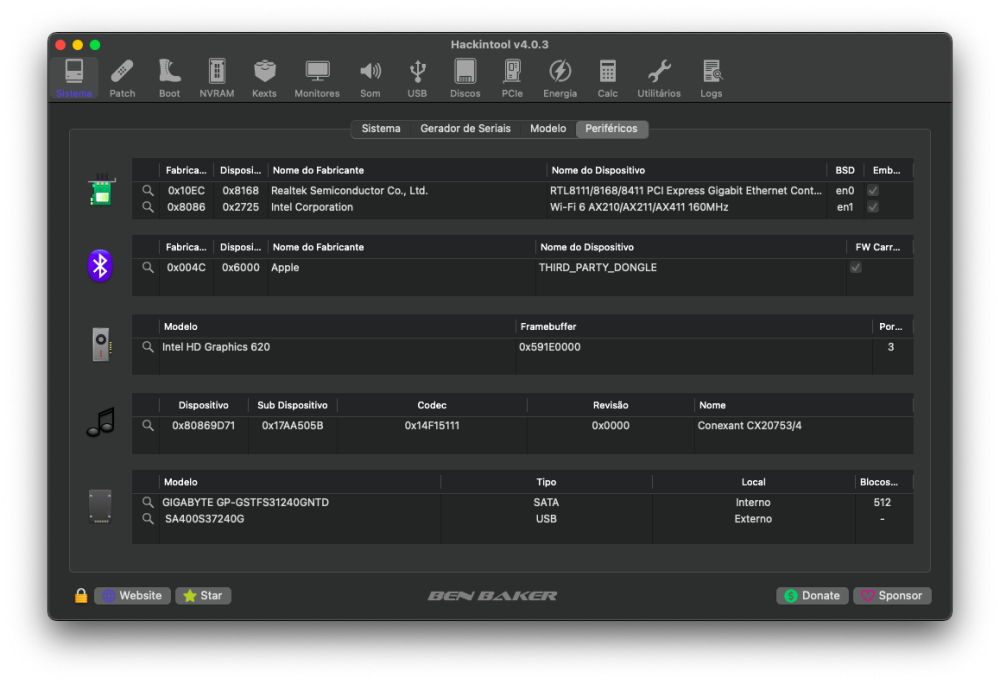Open the Logs toolbar section

click(x=711, y=78)
